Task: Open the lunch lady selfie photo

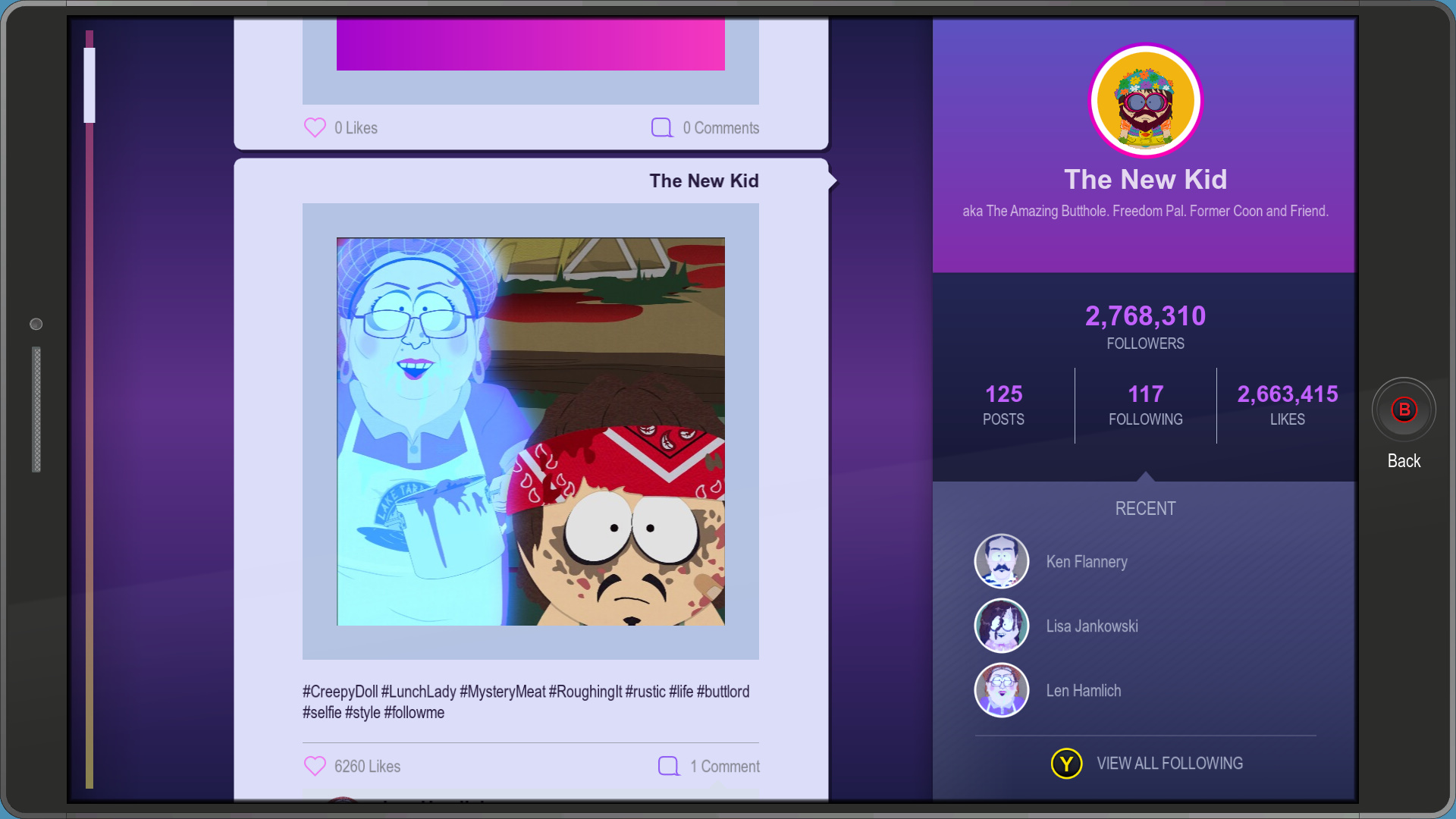Action: point(530,431)
